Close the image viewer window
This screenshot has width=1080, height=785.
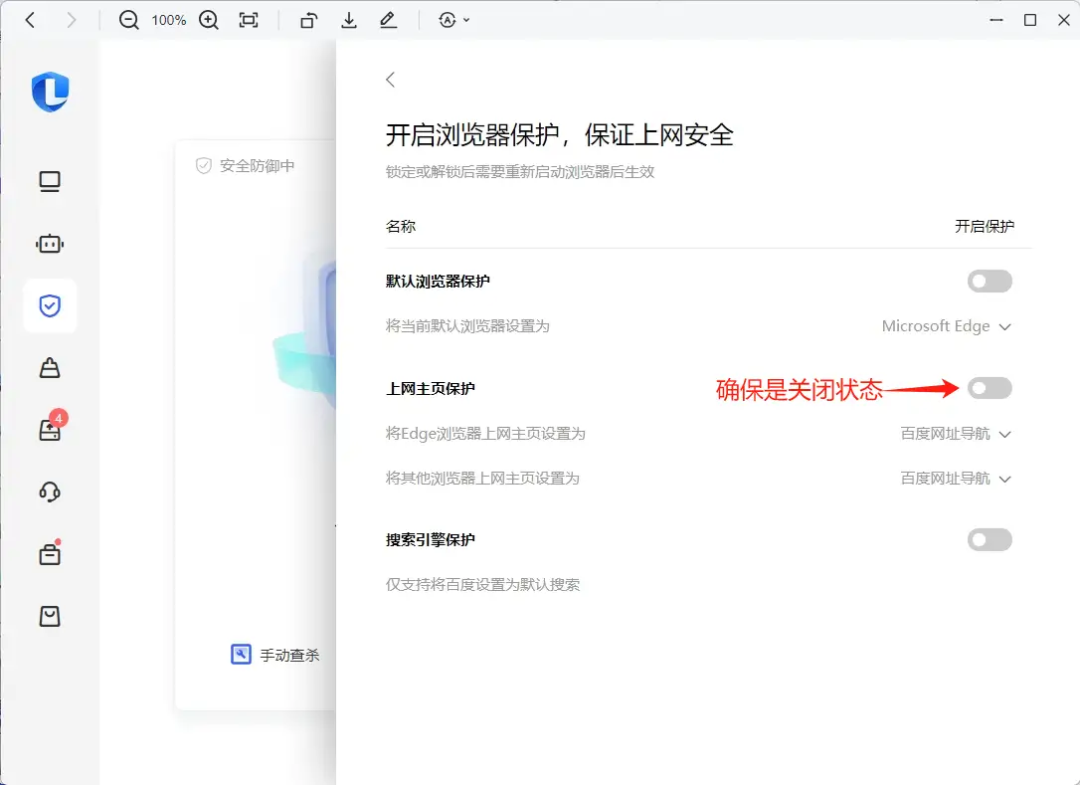[1063, 20]
